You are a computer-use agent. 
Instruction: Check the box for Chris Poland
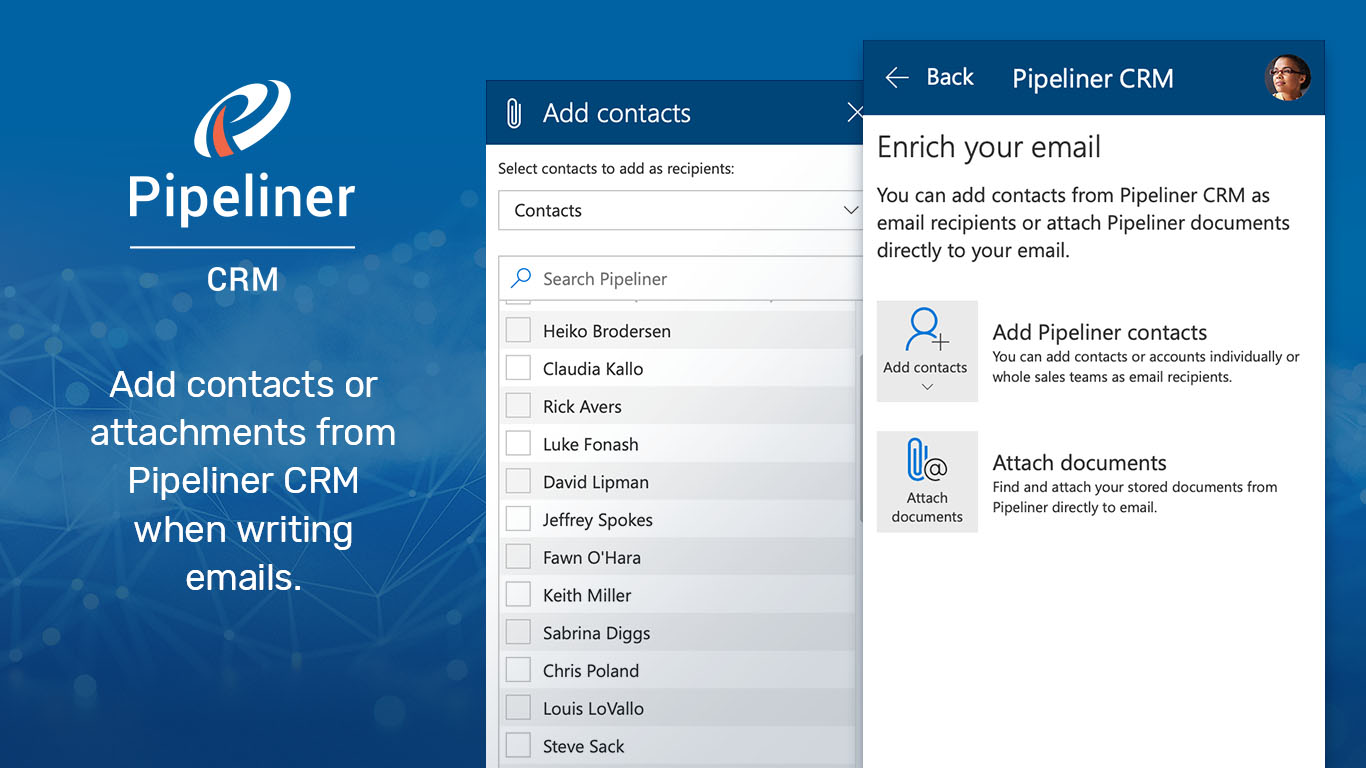(518, 670)
